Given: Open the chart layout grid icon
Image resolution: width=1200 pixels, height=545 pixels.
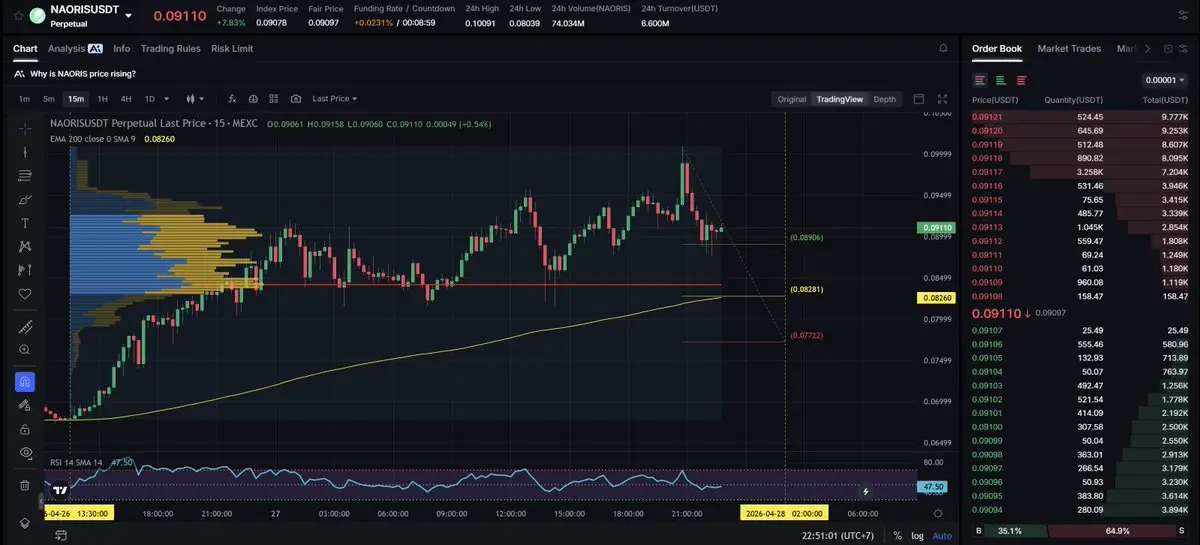Looking at the screenshot, I should (274, 99).
